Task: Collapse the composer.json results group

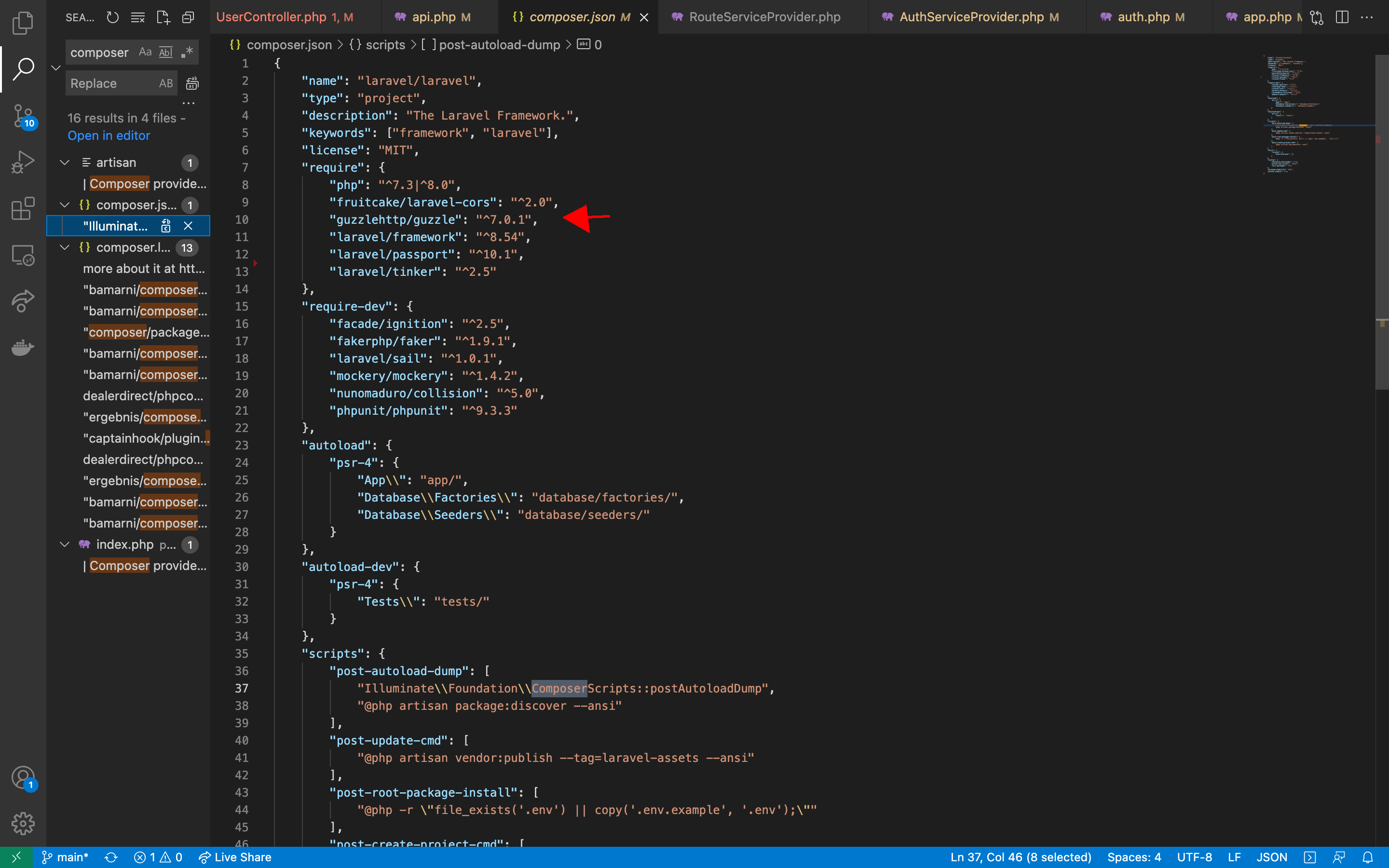Action: coord(65,205)
